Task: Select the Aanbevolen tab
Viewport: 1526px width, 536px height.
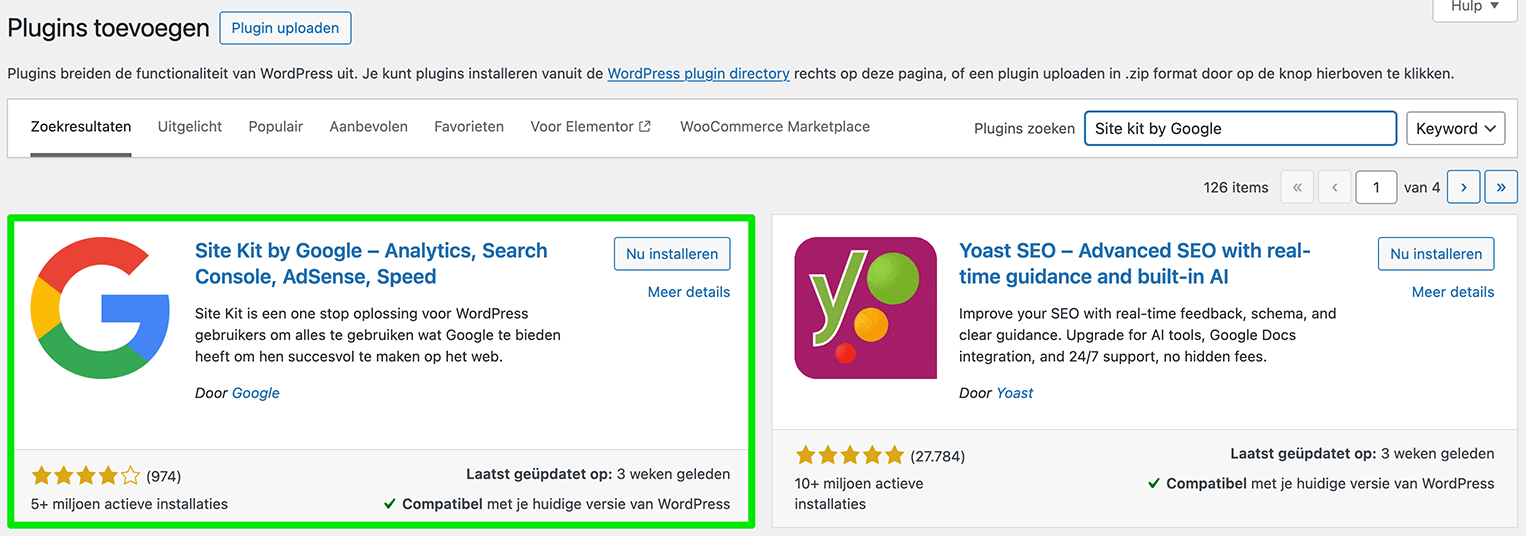Action: pos(368,127)
